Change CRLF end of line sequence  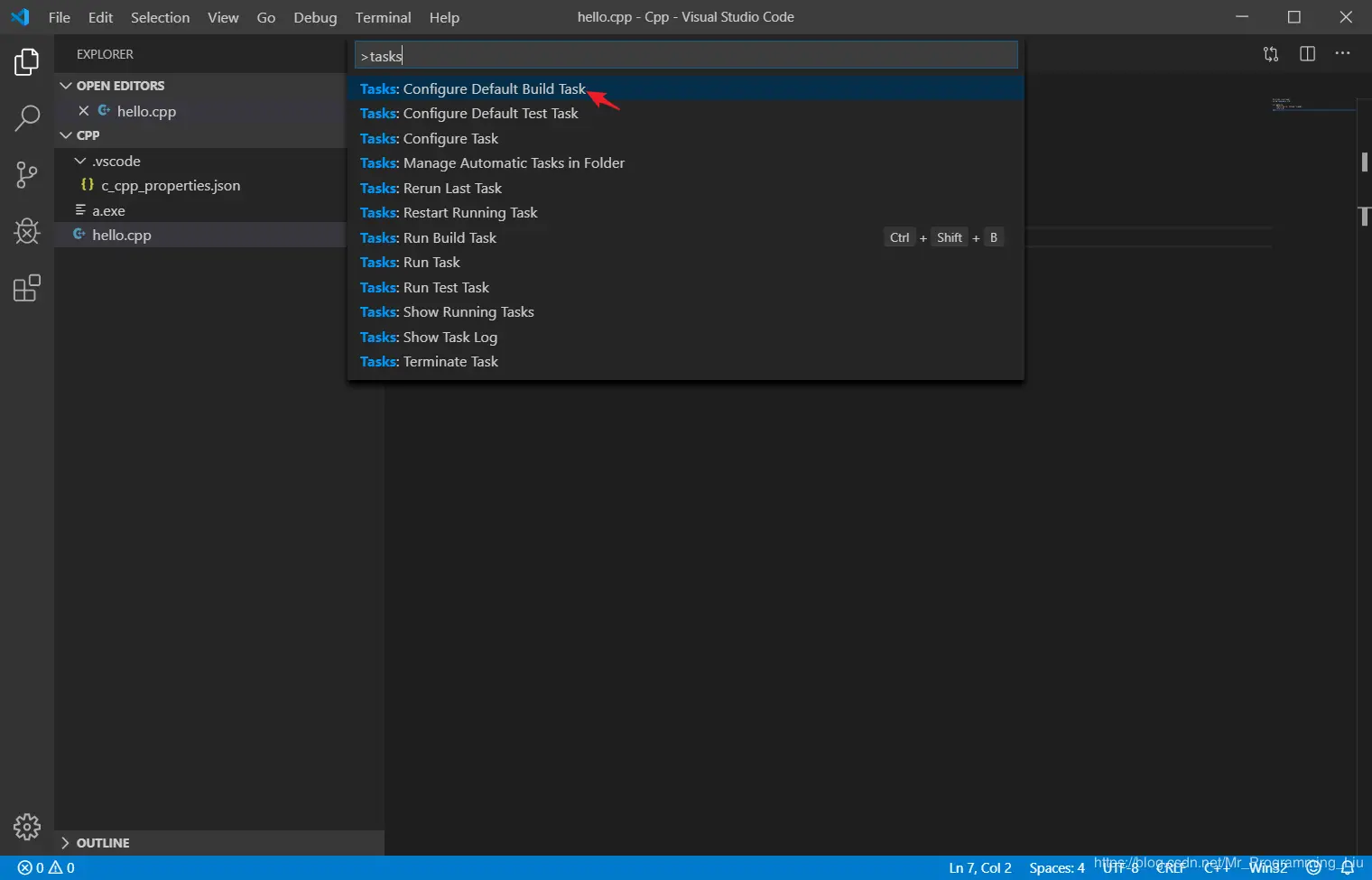tap(1171, 867)
